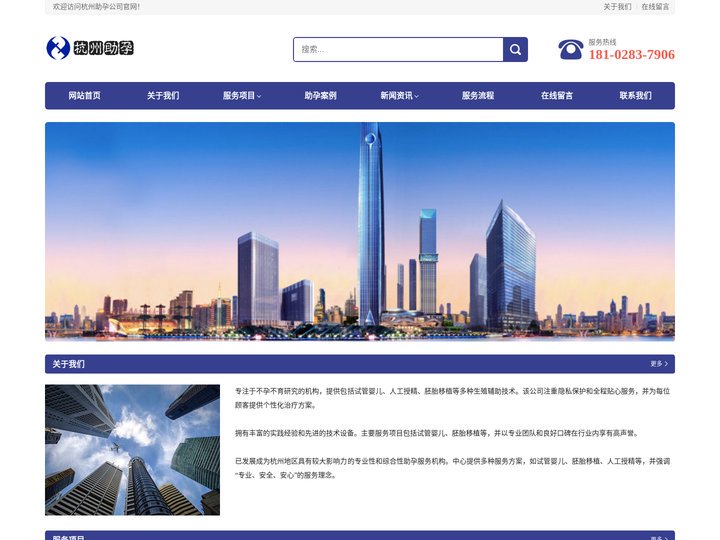Open 在线留言 in the main navigation bar
The width and height of the screenshot is (720, 540).
tap(557, 96)
